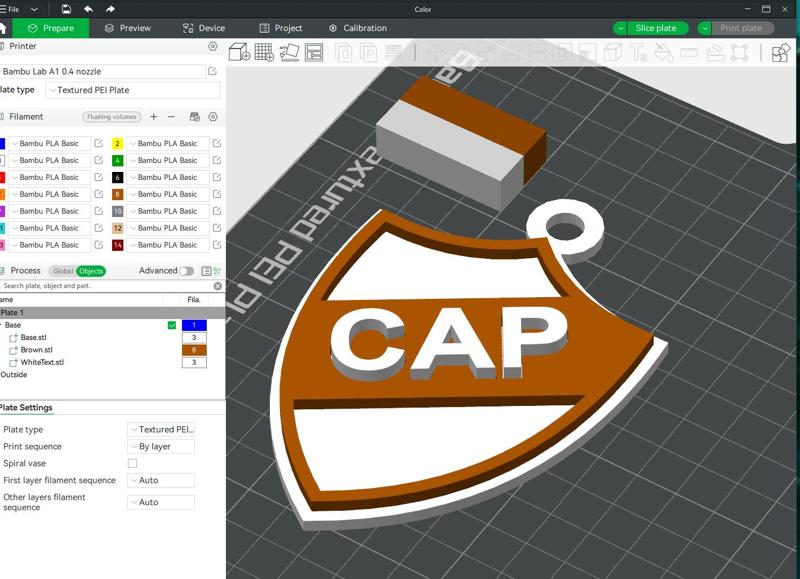Open the First layer filament sequence dropdown
Screen dimensions: 800x579
[x=161, y=480]
